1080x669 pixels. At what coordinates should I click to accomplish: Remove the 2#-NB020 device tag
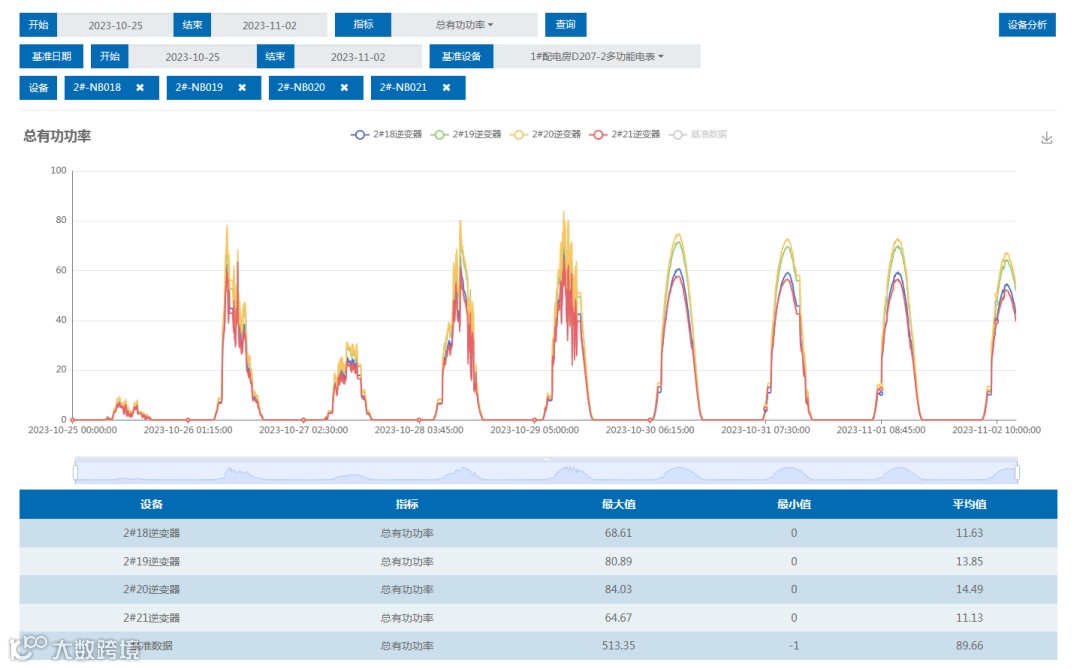tap(344, 88)
